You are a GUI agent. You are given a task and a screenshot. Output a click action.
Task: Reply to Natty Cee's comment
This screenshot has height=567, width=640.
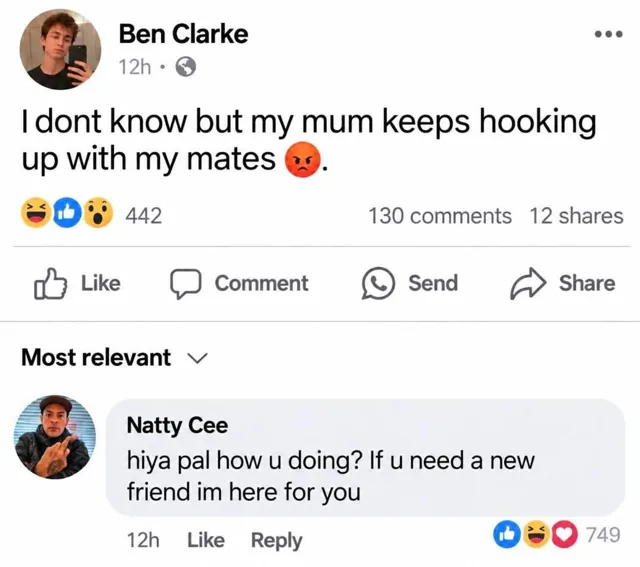coord(277,541)
